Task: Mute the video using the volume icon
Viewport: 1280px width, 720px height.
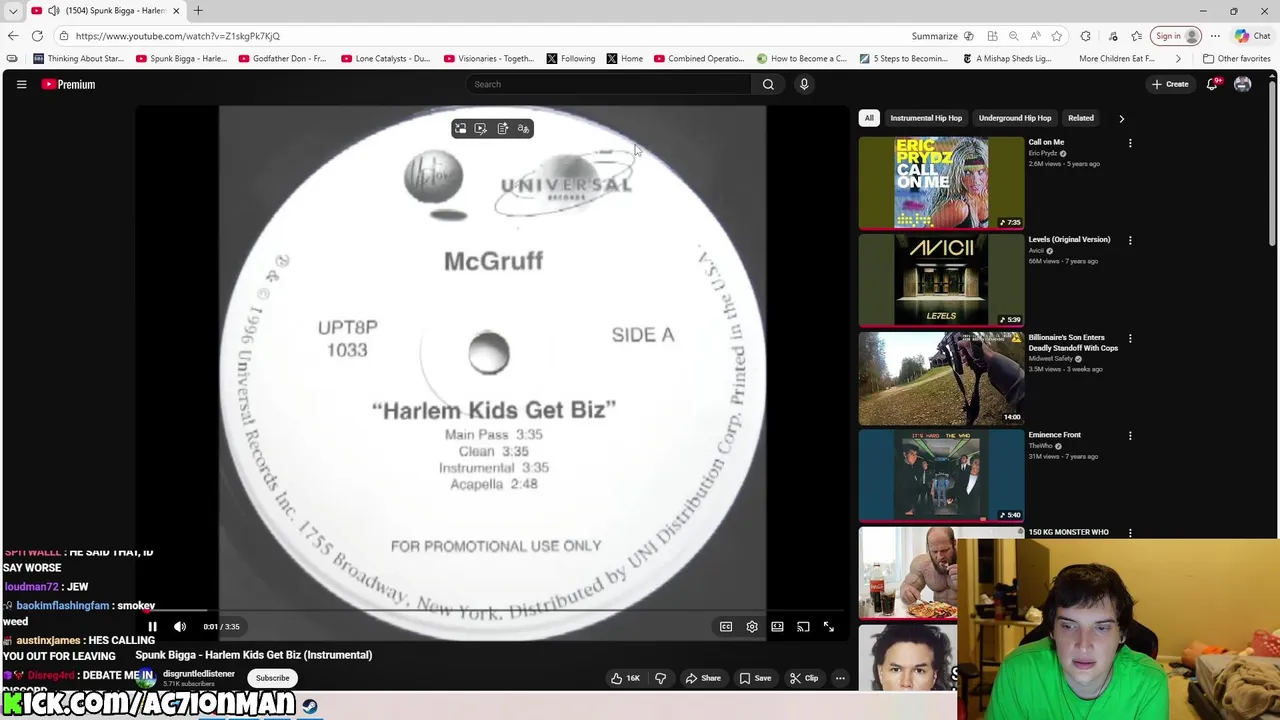Action: [x=180, y=627]
